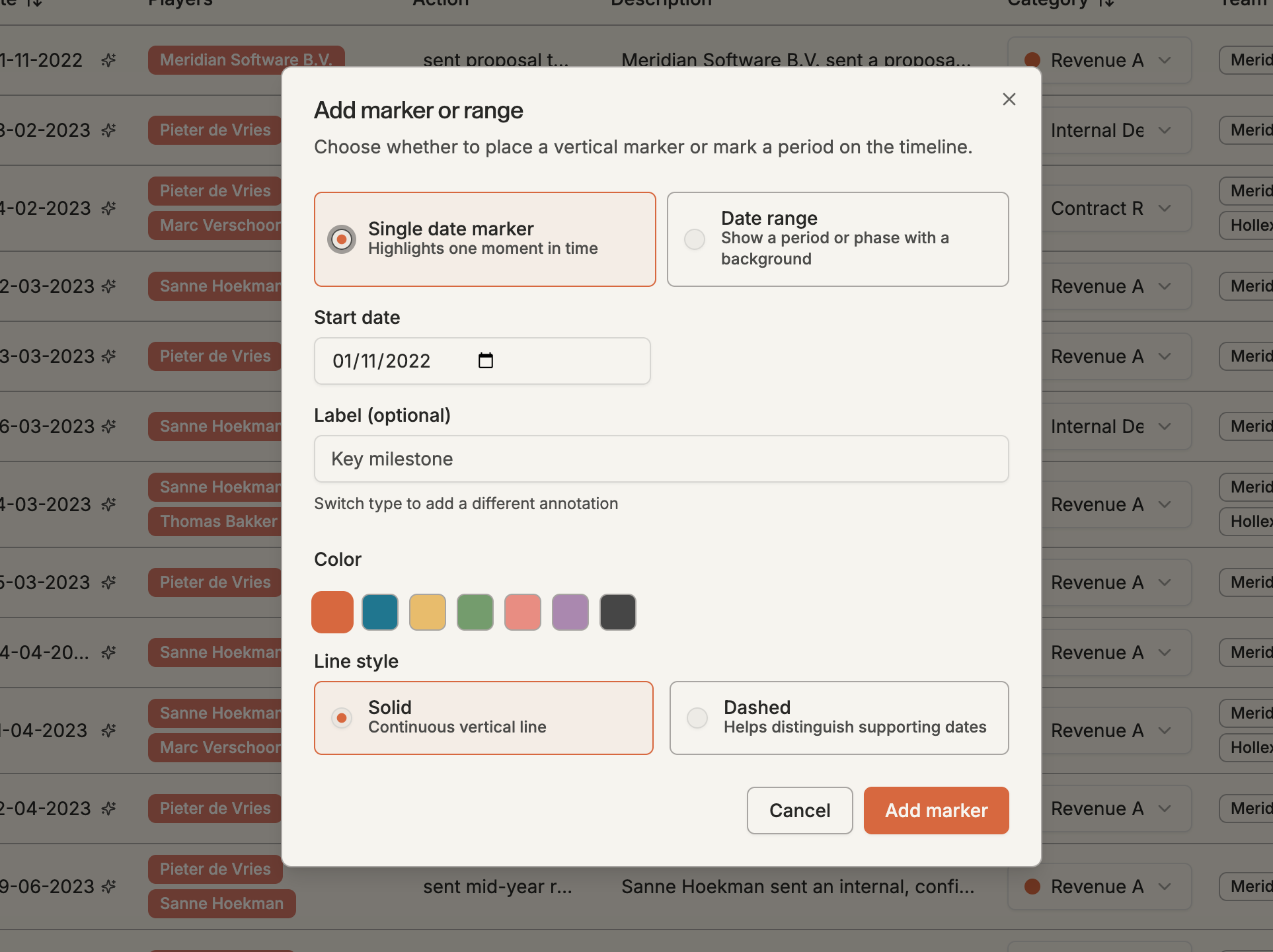
Task: Open calendar picker in Start date field
Action: [x=485, y=360]
